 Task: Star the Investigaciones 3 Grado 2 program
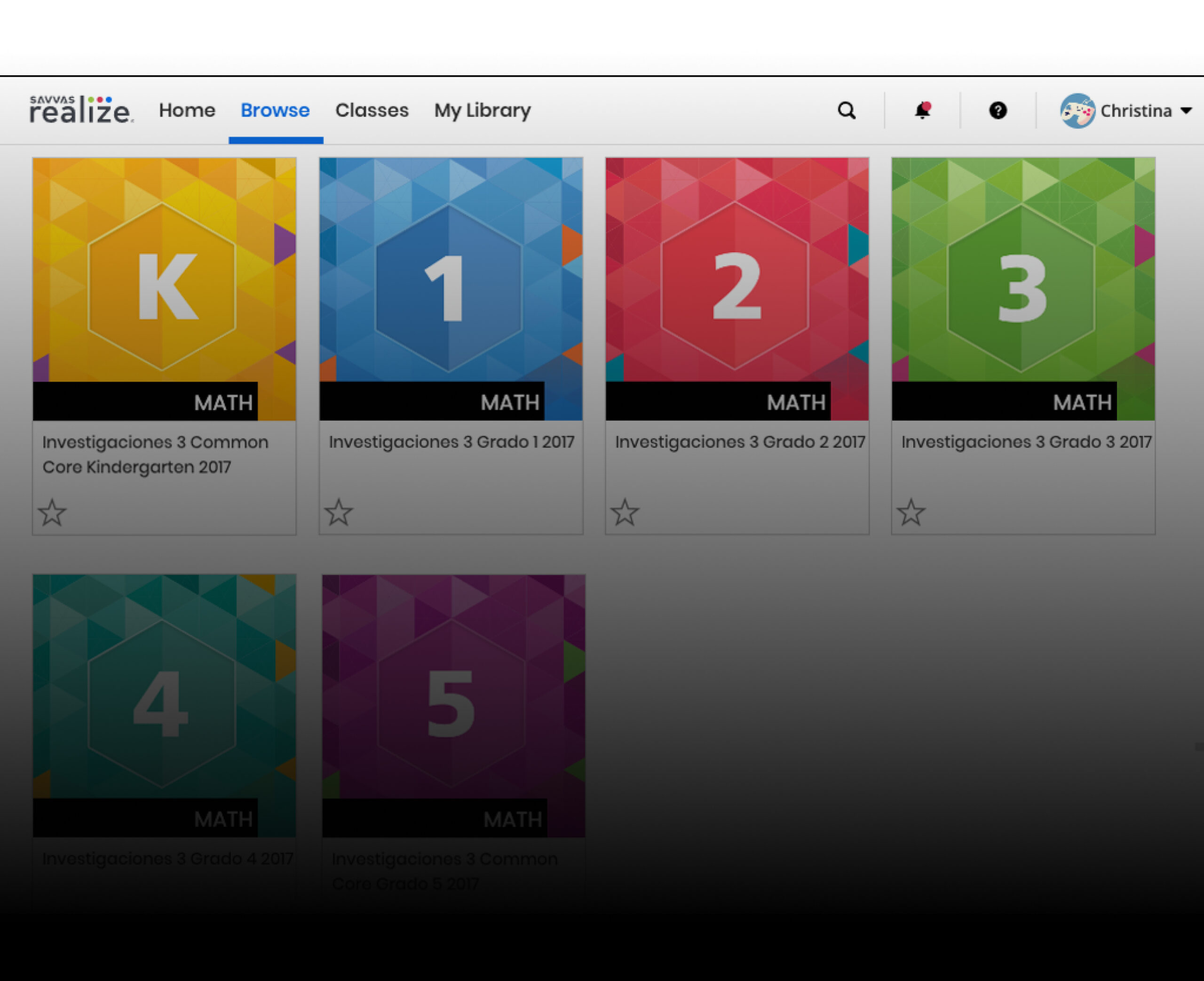625,512
